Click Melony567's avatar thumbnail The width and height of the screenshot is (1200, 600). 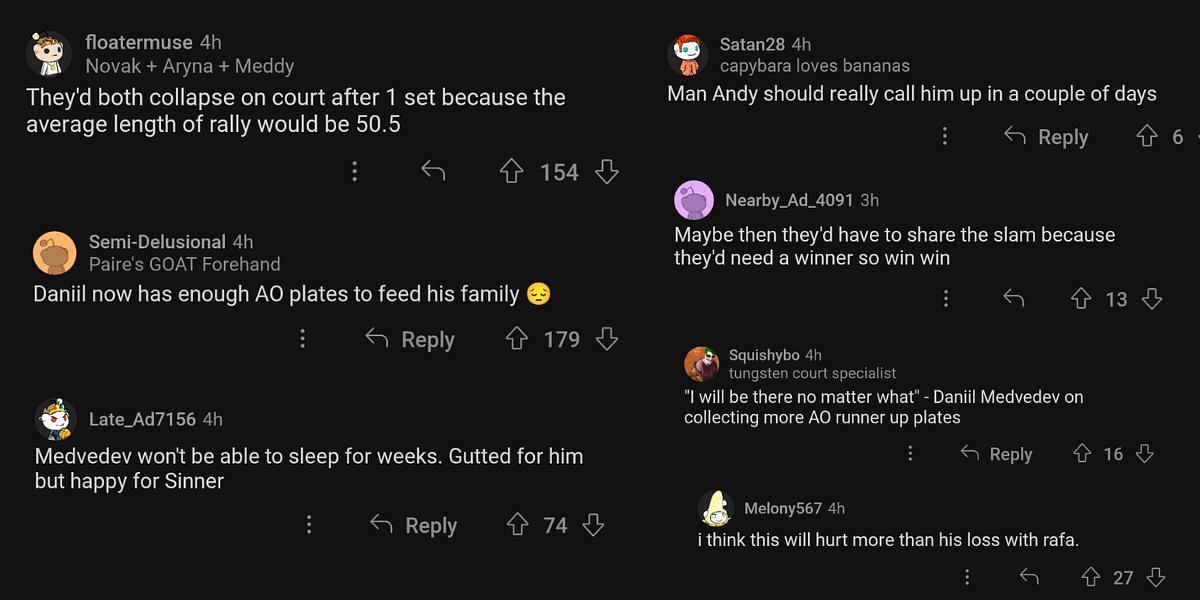716,509
